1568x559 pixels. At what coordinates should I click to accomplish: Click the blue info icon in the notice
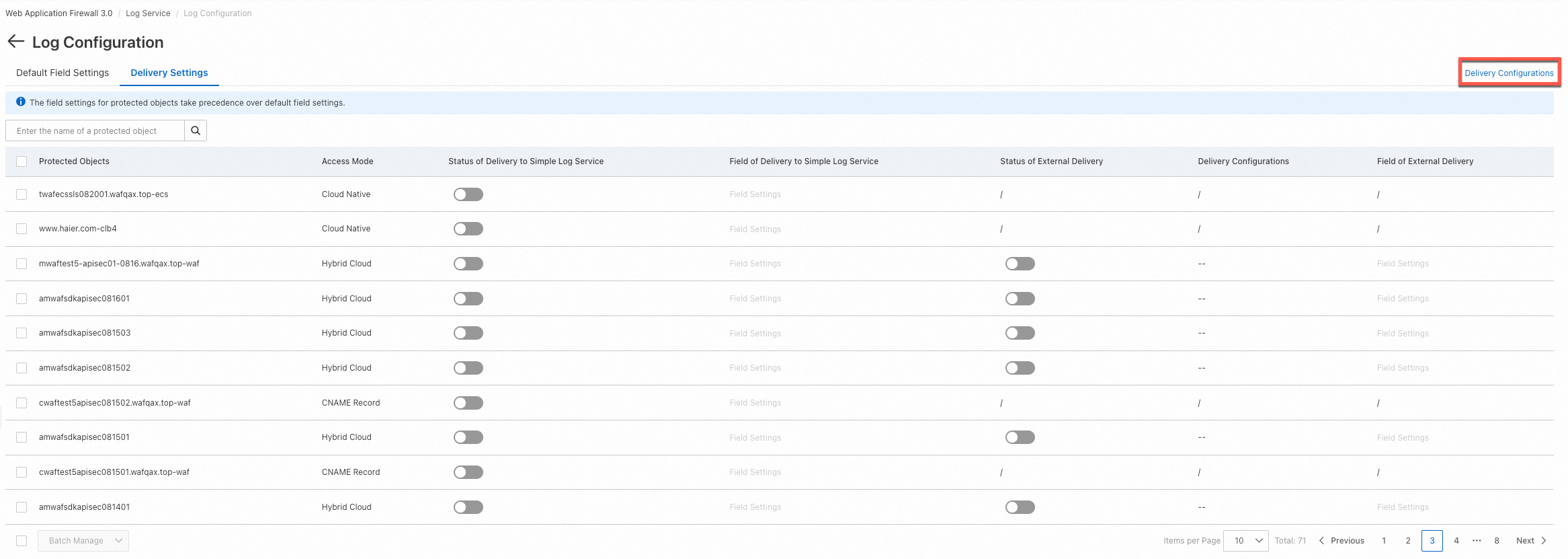click(21, 102)
